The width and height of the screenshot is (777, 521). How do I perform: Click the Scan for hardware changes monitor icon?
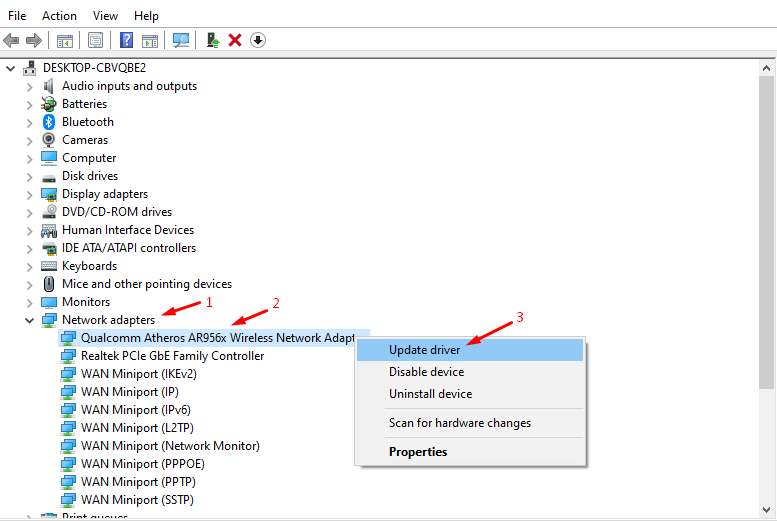[x=181, y=40]
